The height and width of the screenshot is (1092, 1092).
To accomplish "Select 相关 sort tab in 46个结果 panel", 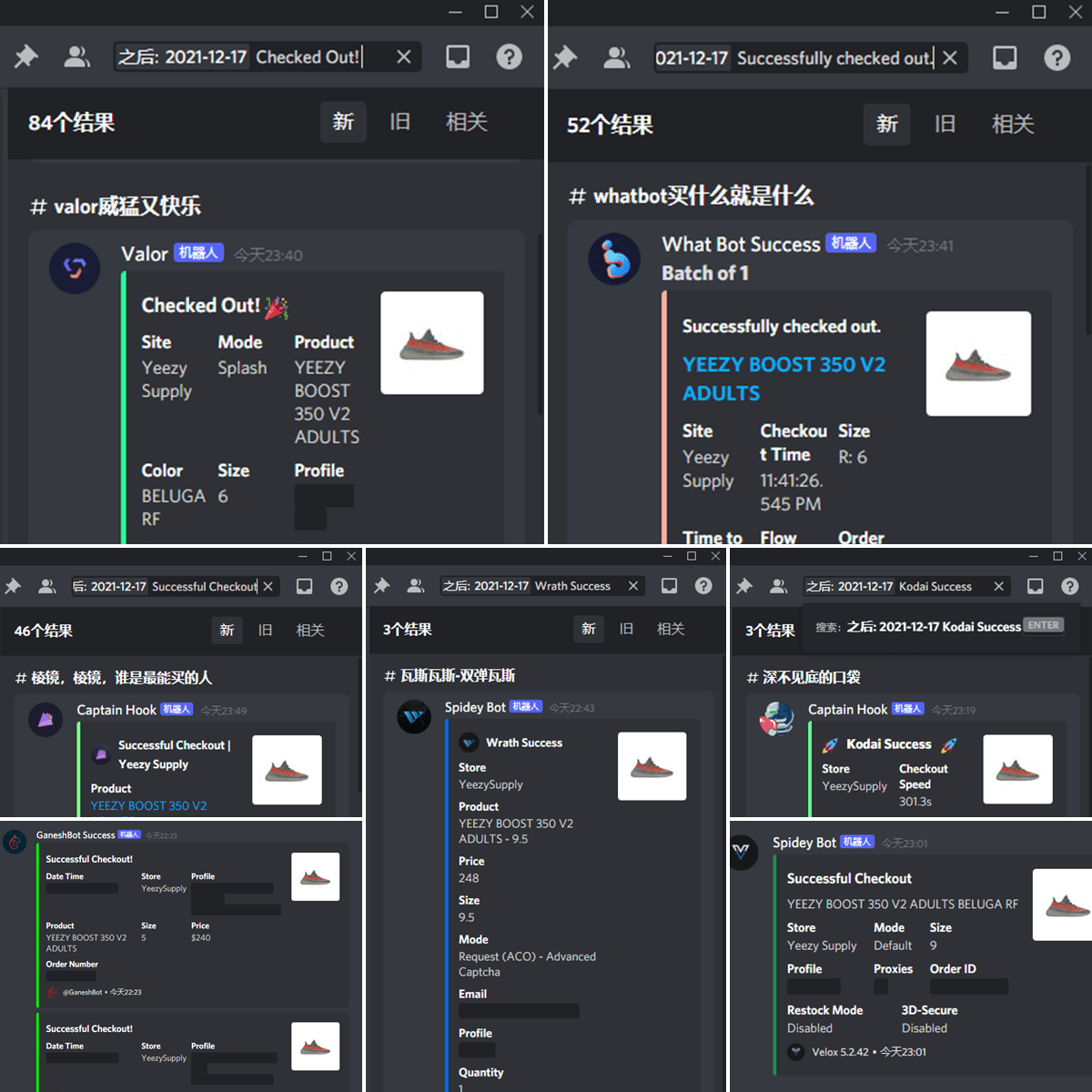I will pyautogui.click(x=310, y=630).
